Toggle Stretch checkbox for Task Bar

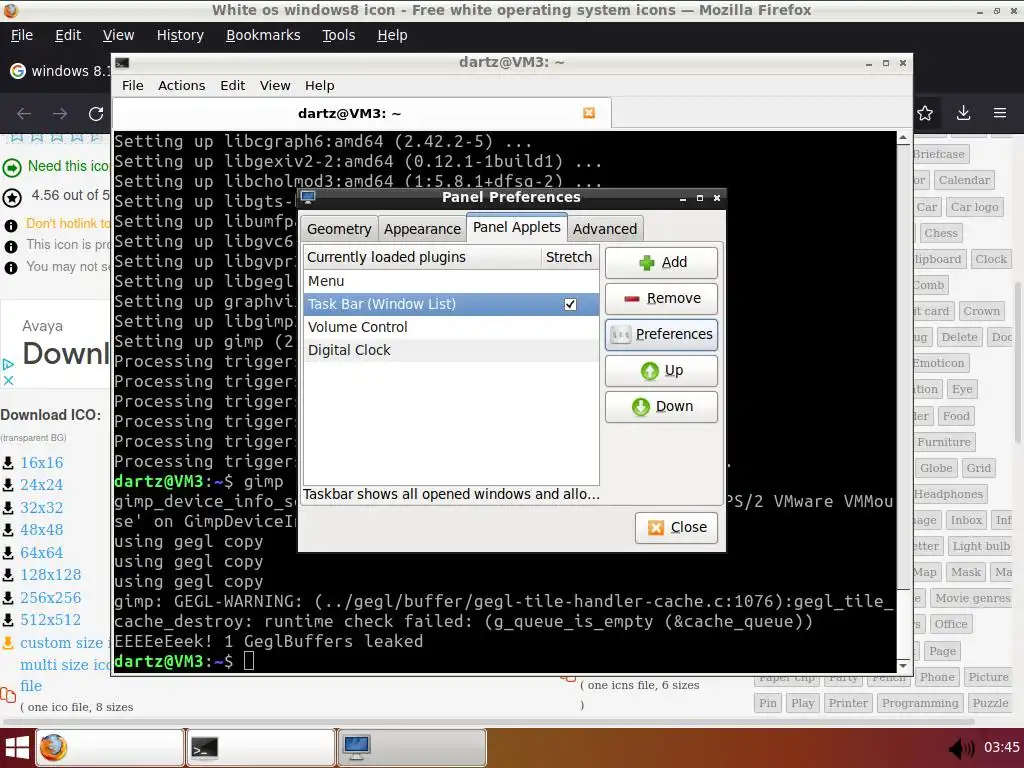coord(570,304)
